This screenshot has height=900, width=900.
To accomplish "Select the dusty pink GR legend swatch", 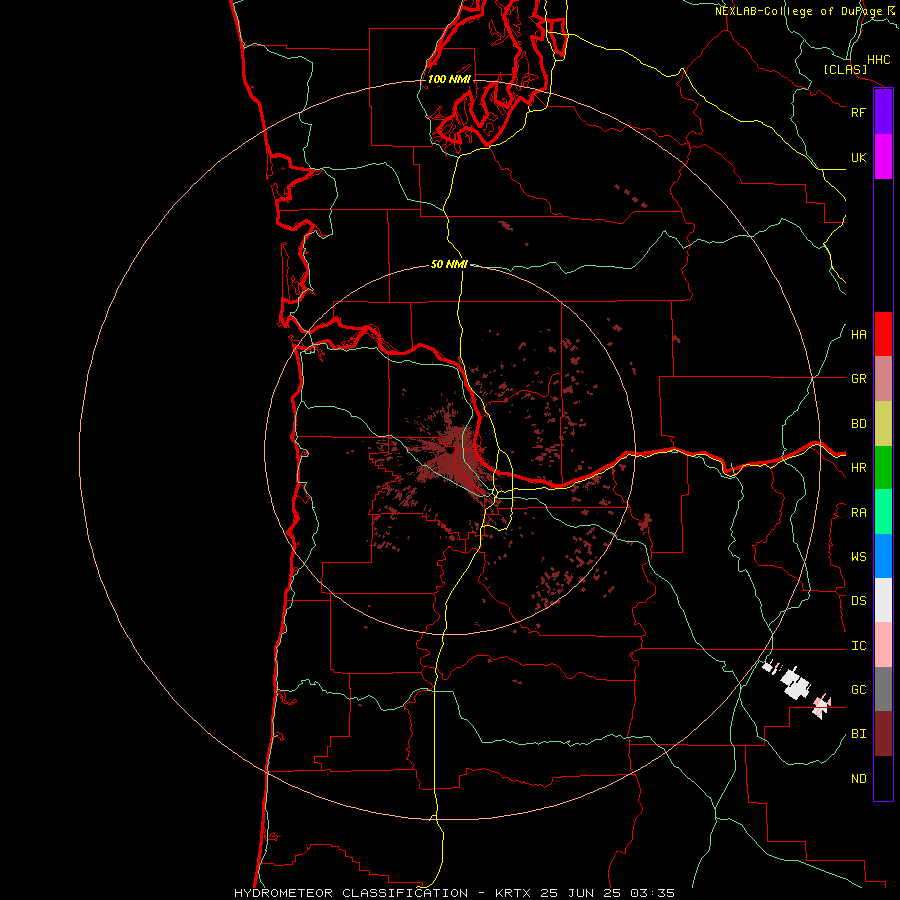I will click(x=883, y=379).
